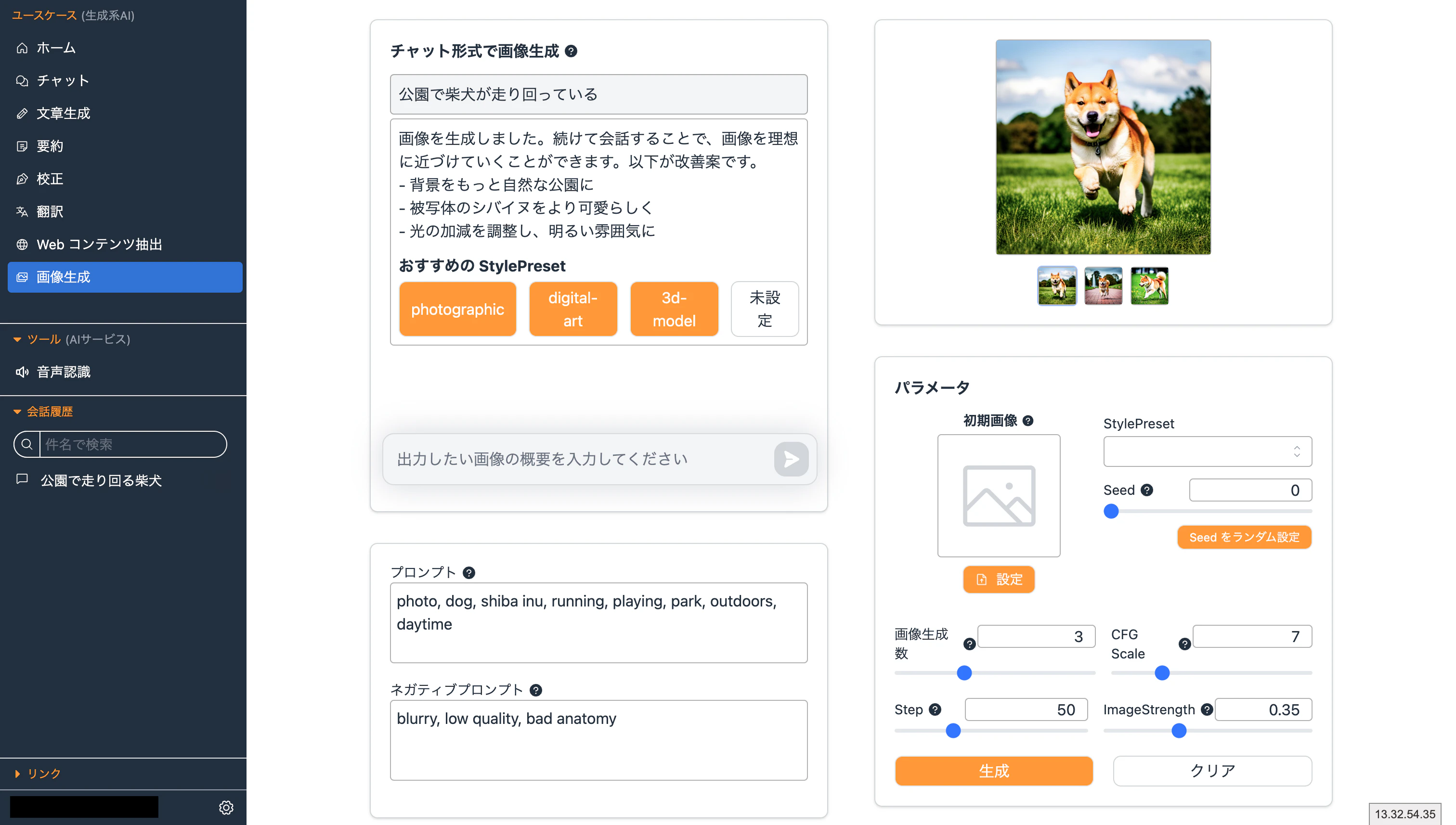Select the second Shiba thumbnail
Viewport: 1456px width, 825px height.
[x=1103, y=286]
